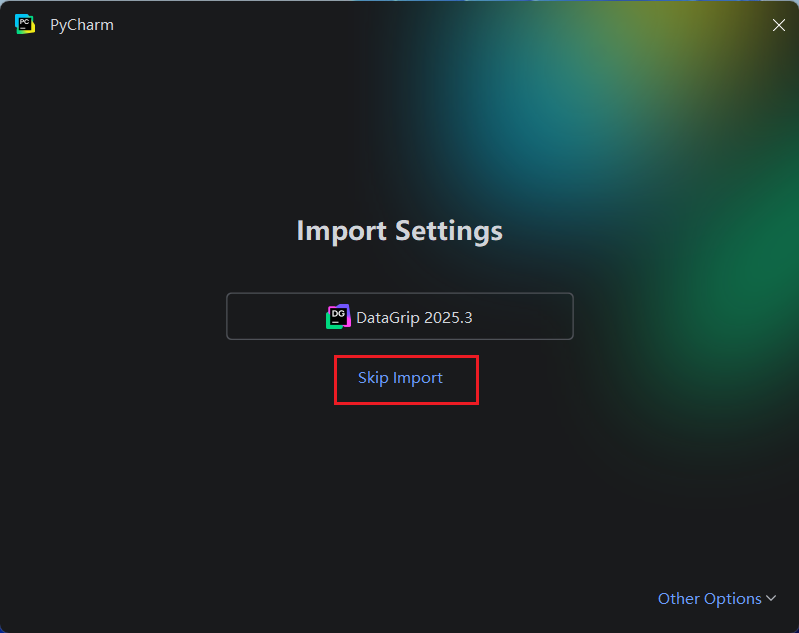The width and height of the screenshot is (799, 633).
Task: Click the PyCharm logo icon in title bar
Action: click(x=24, y=24)
